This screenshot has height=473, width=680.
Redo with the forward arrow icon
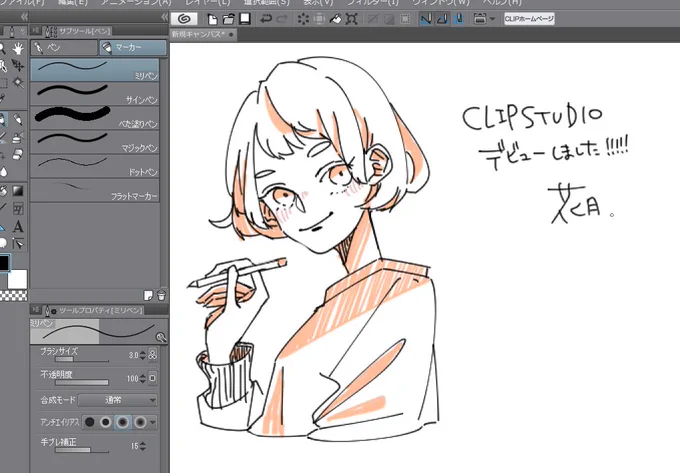point(282,19)
